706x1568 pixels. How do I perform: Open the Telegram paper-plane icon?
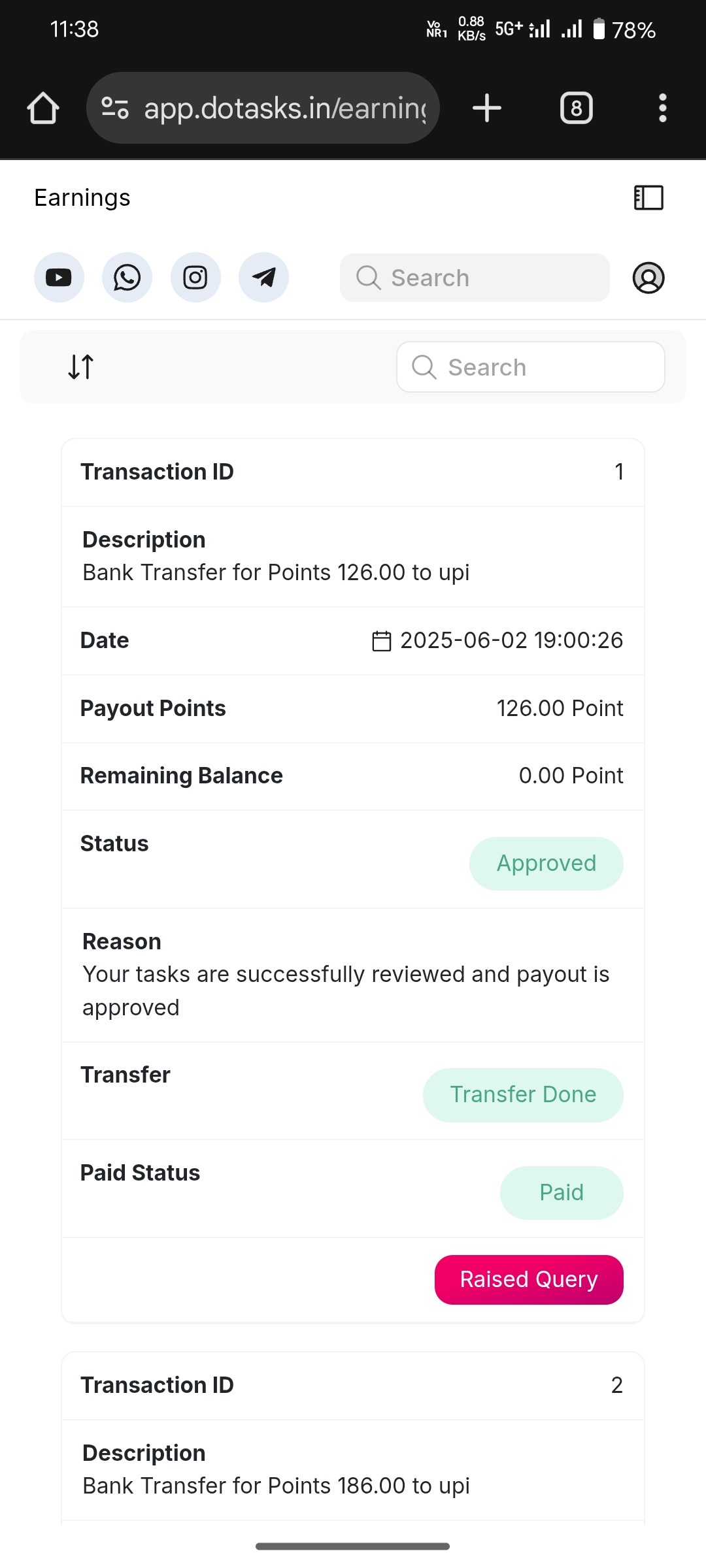tap(263, 278)
